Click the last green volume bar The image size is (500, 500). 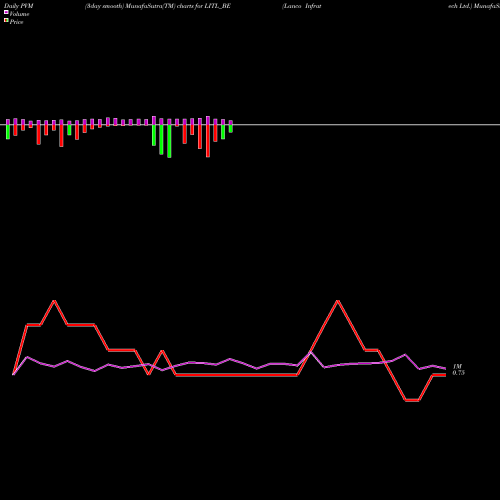pyautogui.click(x=231, y=129)
